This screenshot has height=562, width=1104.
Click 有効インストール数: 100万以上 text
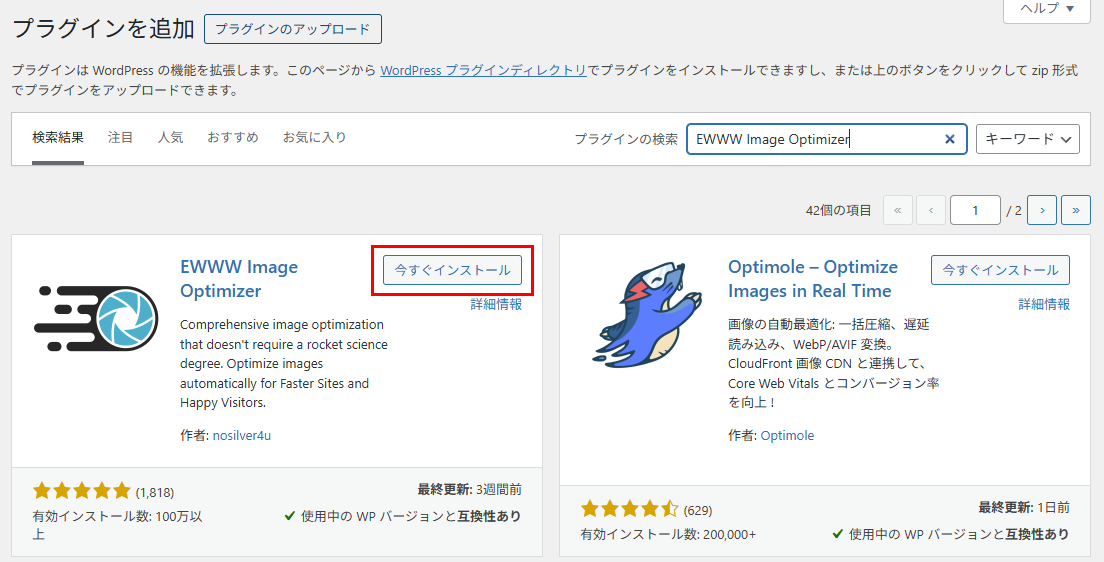pos(118,525)
